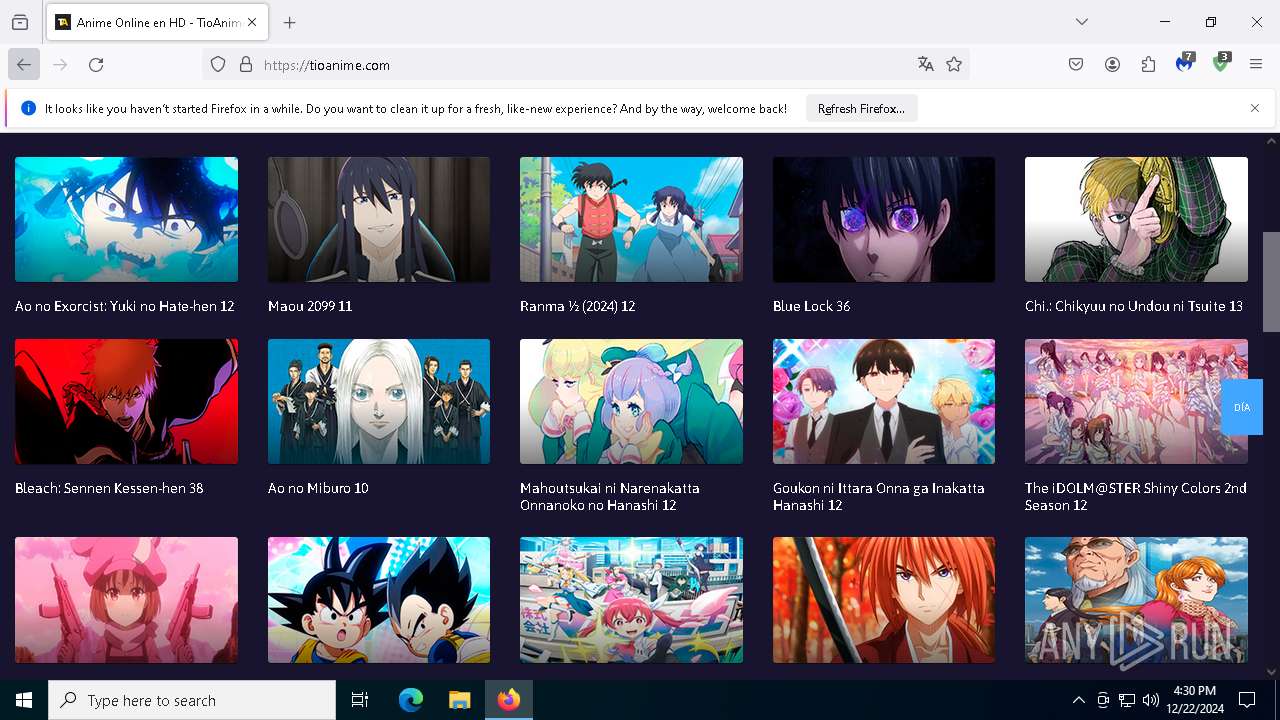Screen dimensions: 1280x720
Task: Open the red-haired swordsman thumbnail
Action: point(884,600)
